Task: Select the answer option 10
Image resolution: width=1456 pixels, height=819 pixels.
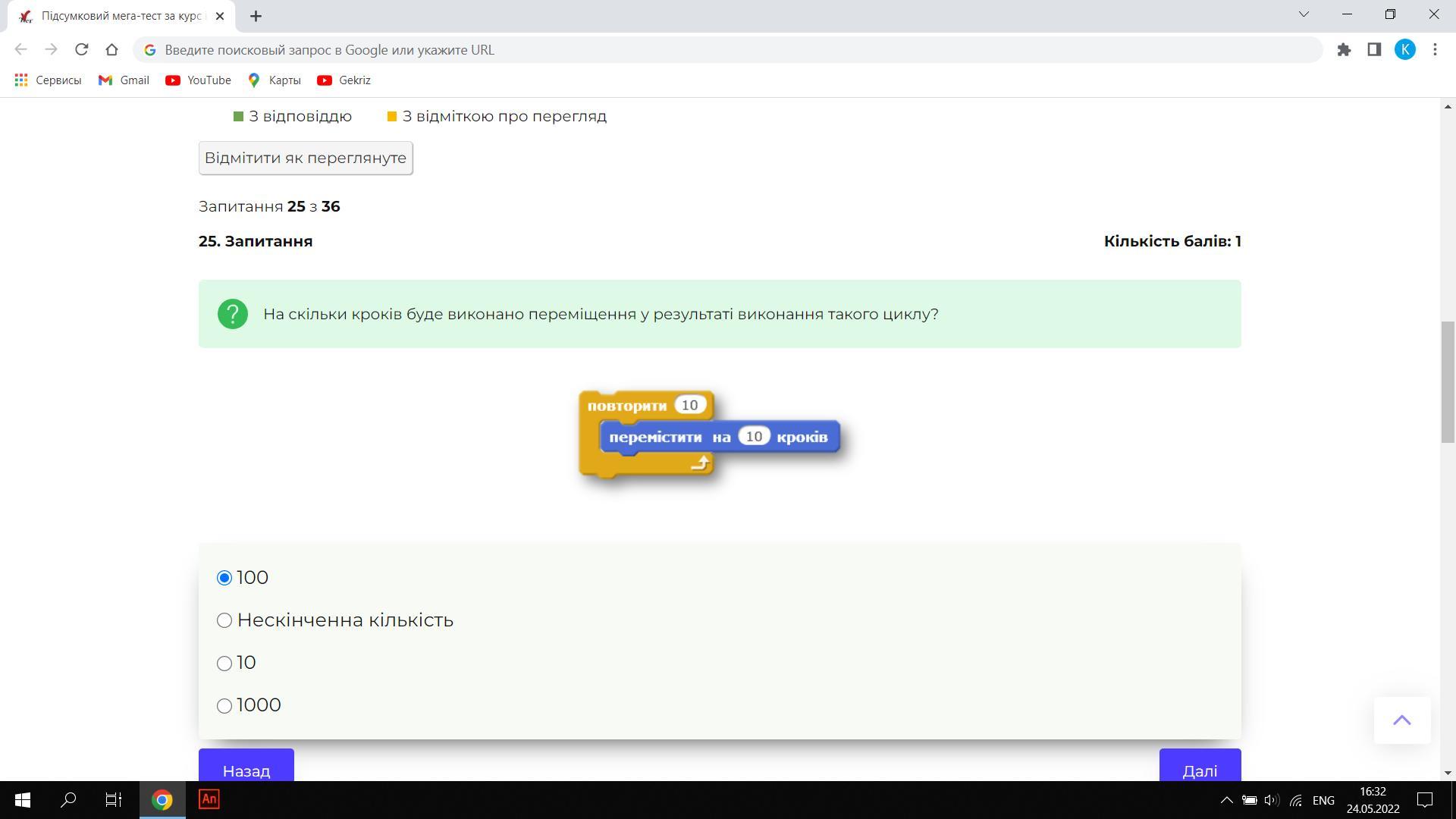Action: click(x=224, y=664)
